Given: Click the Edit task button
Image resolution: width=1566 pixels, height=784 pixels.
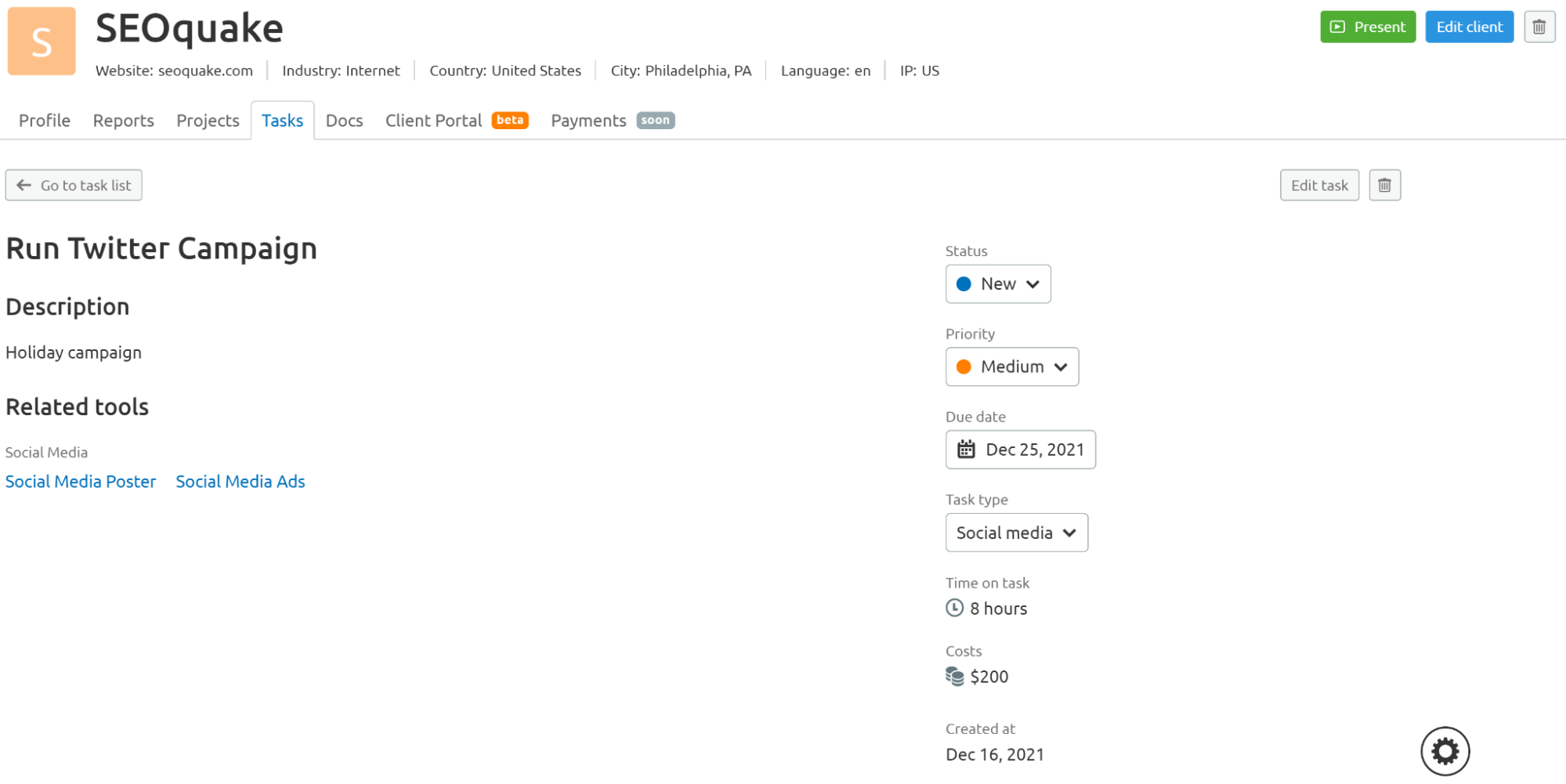Looking at the screenshot, I should [1319, 185].
